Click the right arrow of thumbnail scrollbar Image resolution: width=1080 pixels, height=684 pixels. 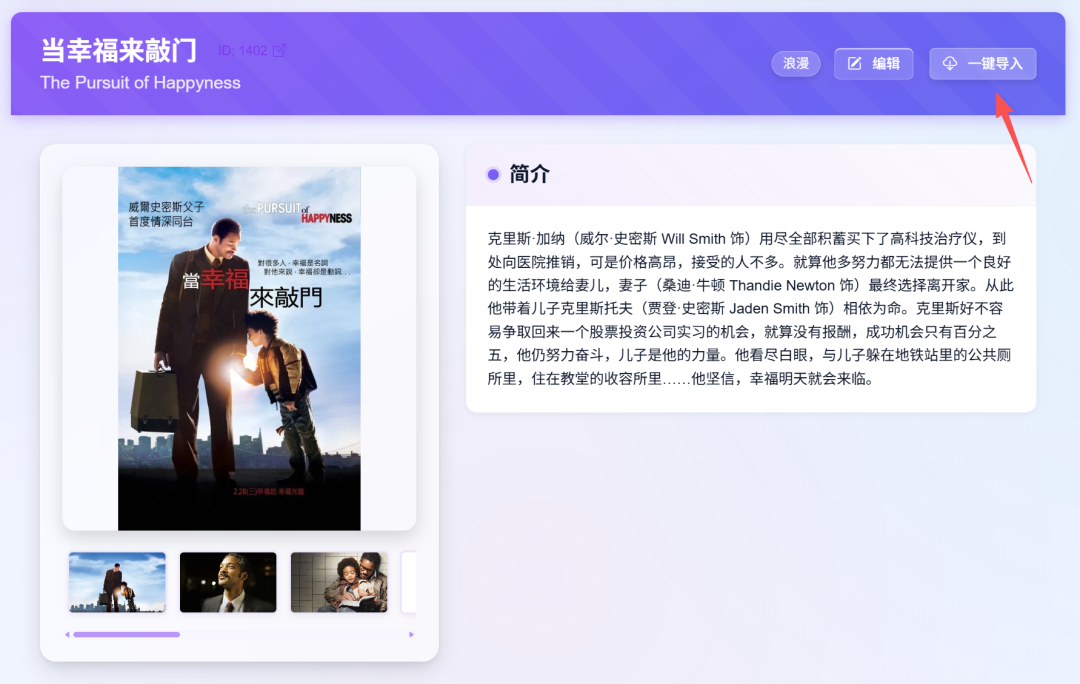tap(411, 634)
